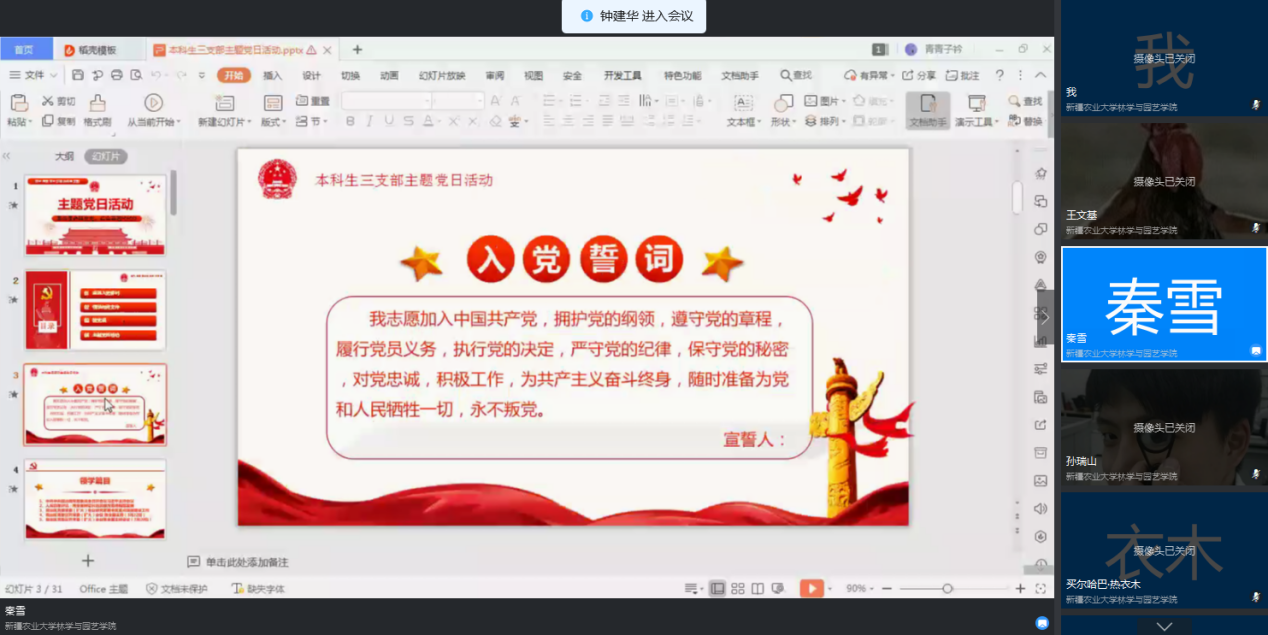The width and height of the screenshot is (1268, 635).
Task: Click the Paste (粘贴) clipboard icon
Action: [18, 103]
